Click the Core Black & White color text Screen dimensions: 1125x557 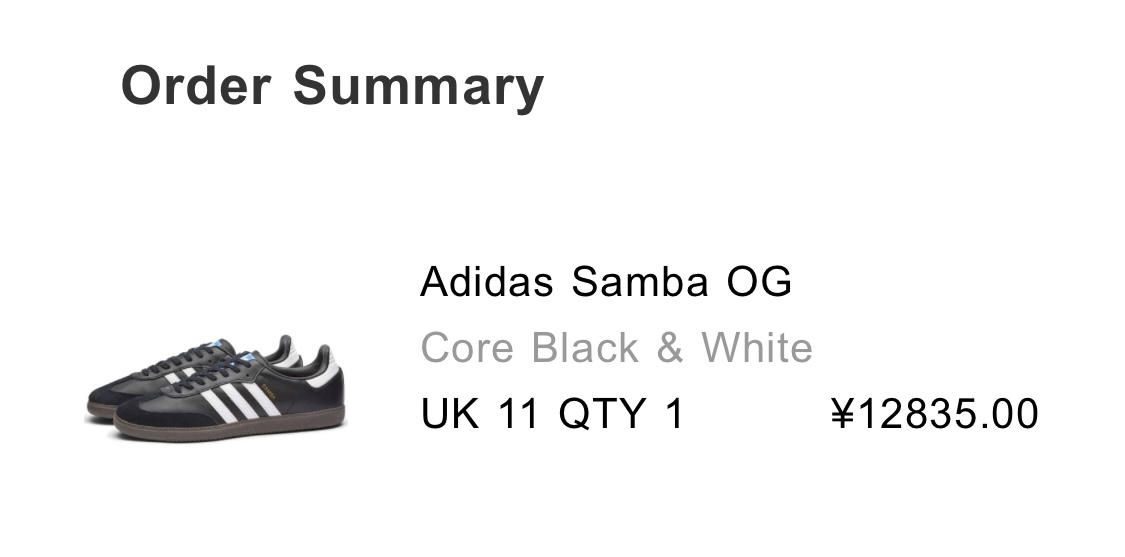[616, 348]
